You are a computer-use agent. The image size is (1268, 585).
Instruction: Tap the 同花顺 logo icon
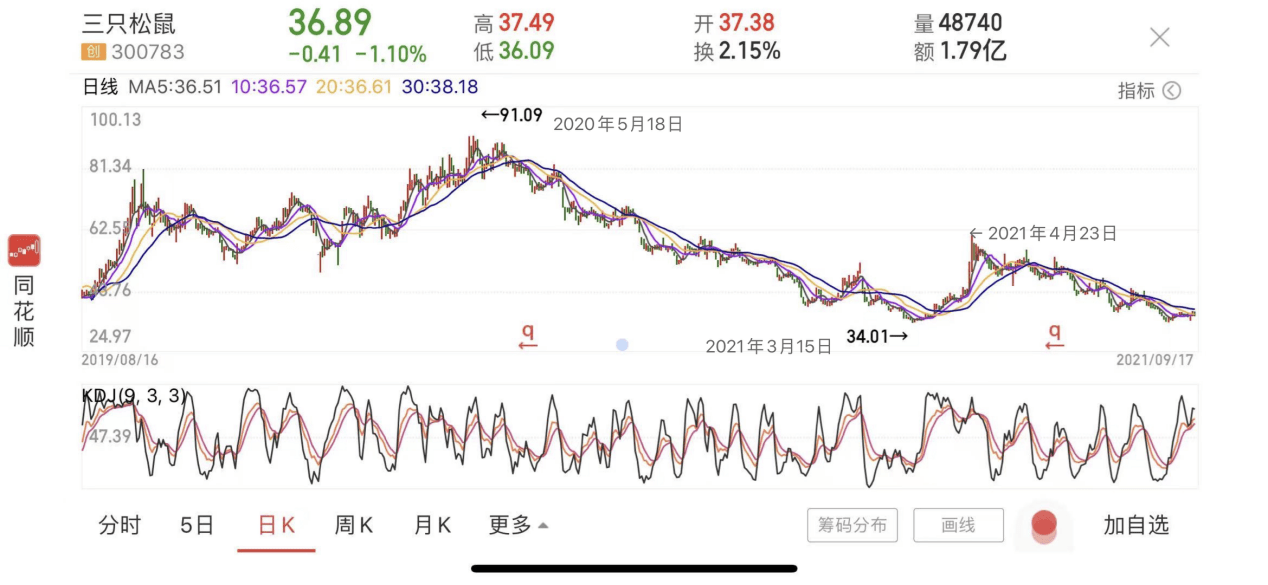(24, 250)
